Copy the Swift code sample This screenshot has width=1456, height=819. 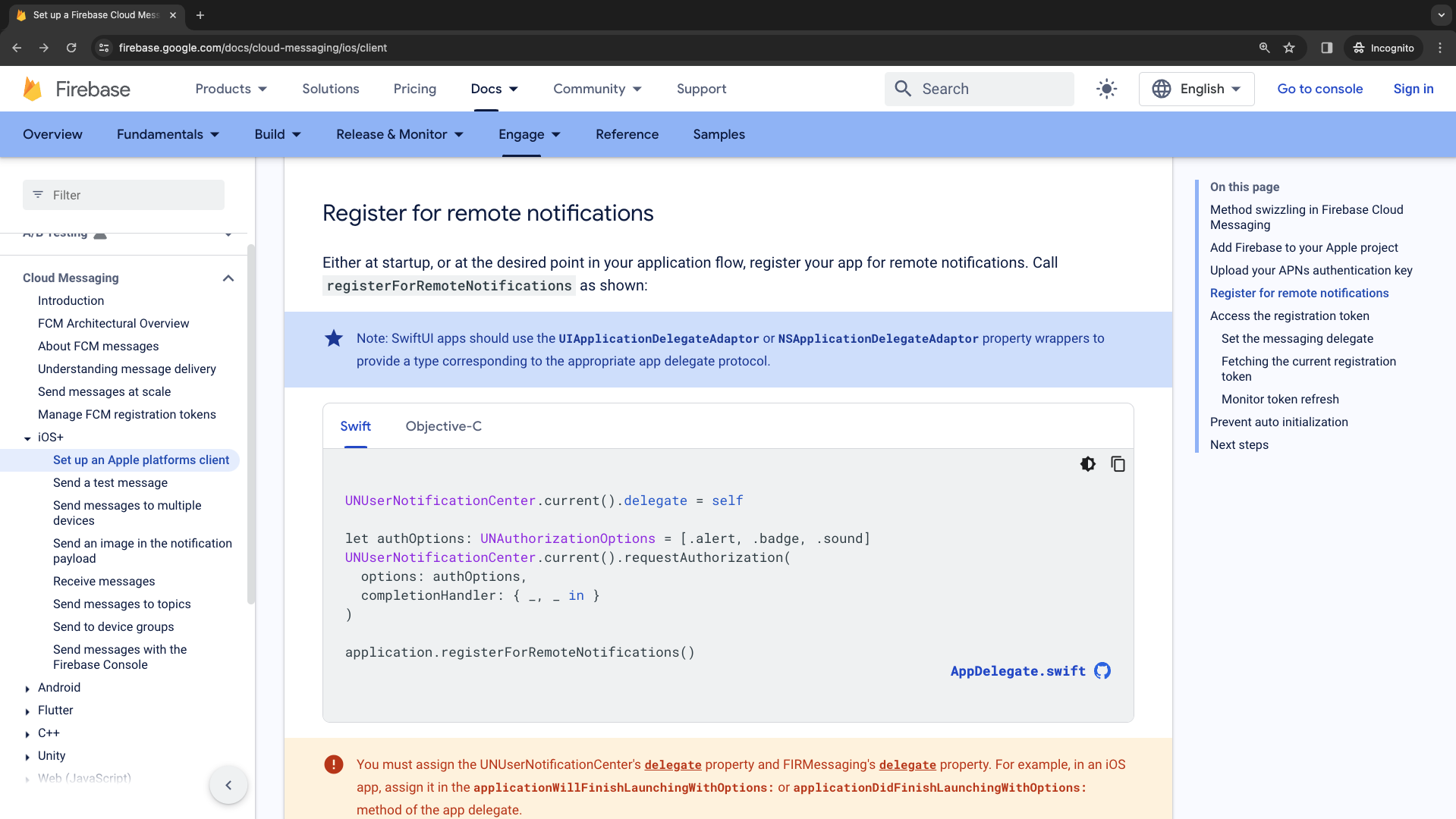[1118, 464]
